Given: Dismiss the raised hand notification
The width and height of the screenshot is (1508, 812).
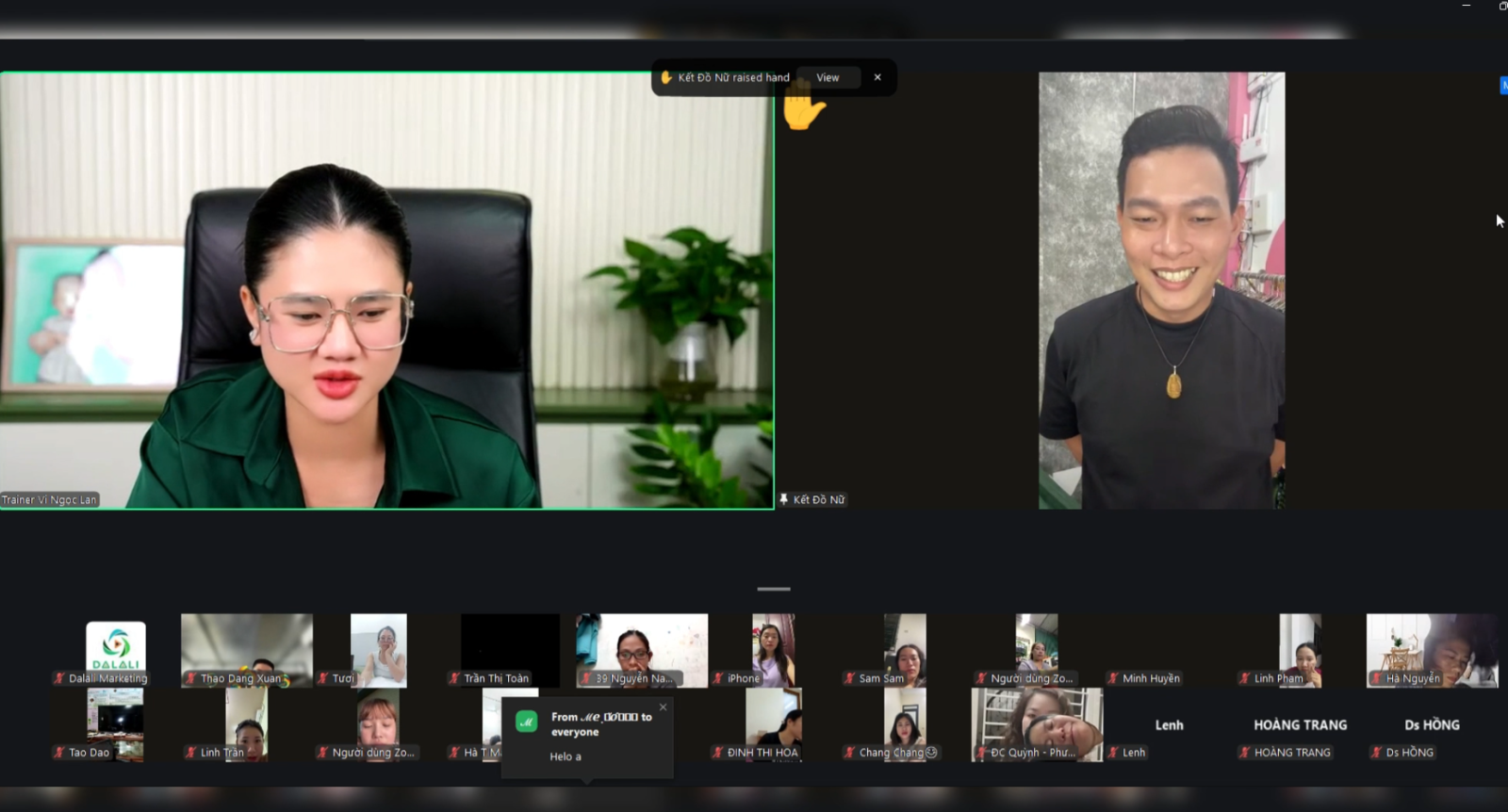Looking at the screenshot, I should point(877,77).
